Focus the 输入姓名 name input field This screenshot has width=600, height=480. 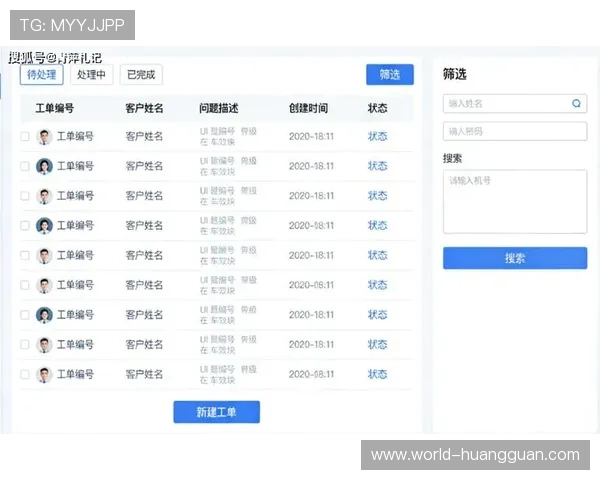tap(515, 103)
